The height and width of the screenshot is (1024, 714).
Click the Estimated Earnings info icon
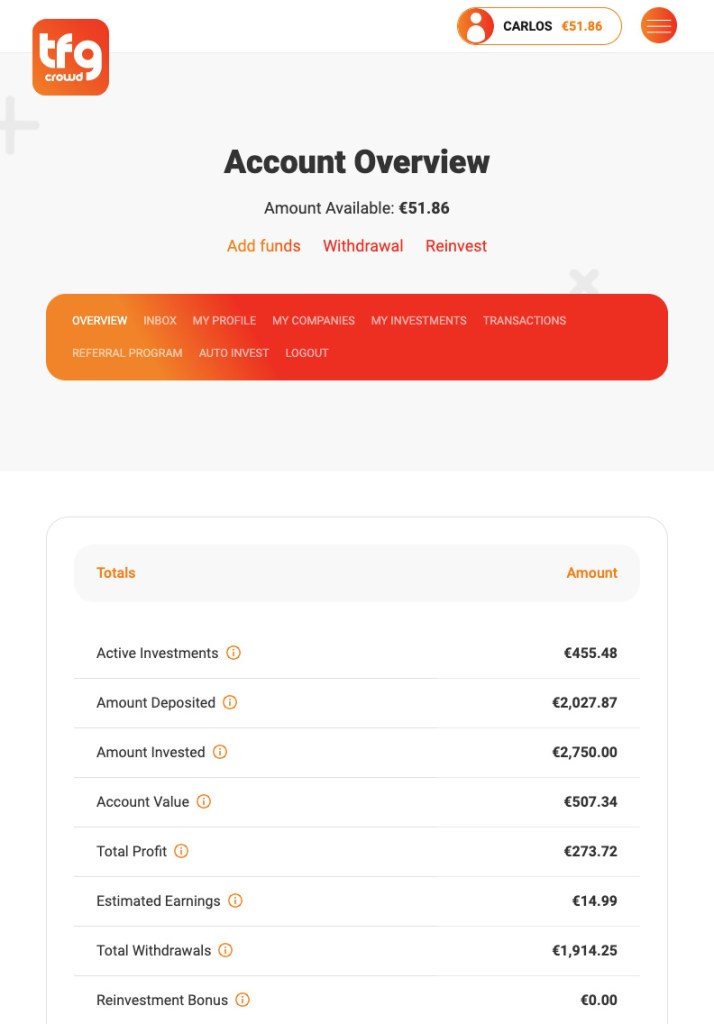coord(236,900)
